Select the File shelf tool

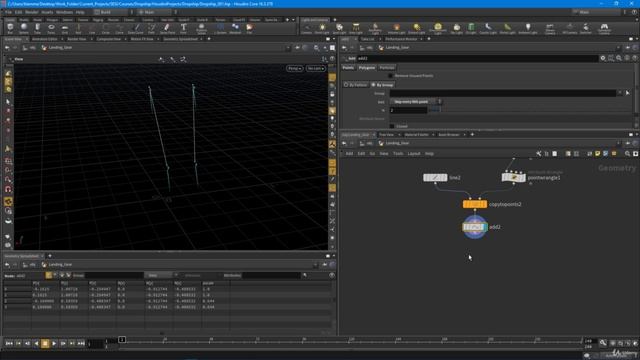pyautogui.click(x=249, y=28)
